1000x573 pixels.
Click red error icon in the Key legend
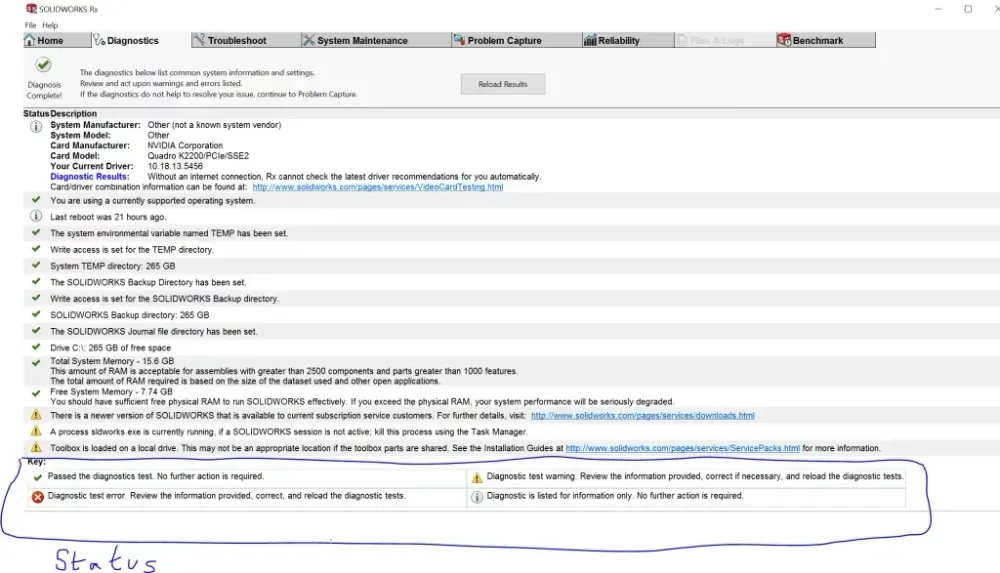point(38,496)
